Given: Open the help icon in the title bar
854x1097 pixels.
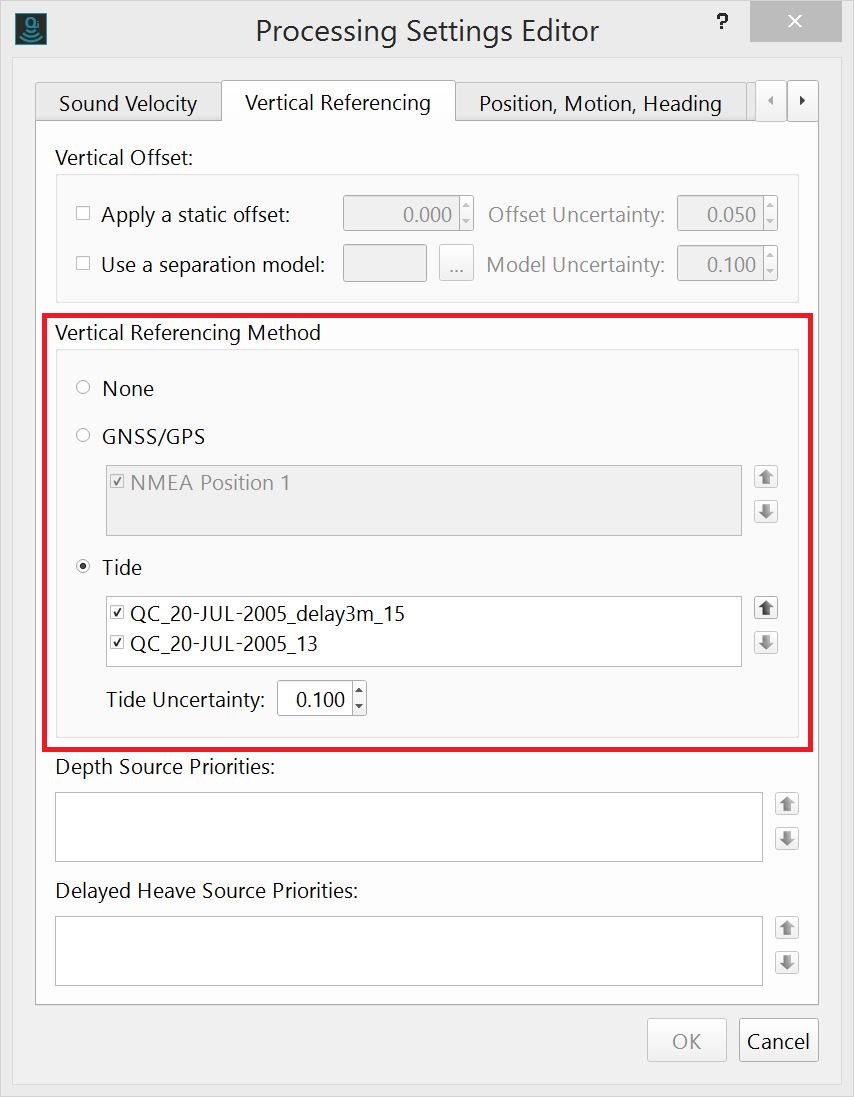Looking at the screenshot, I should tap(723, 21).
